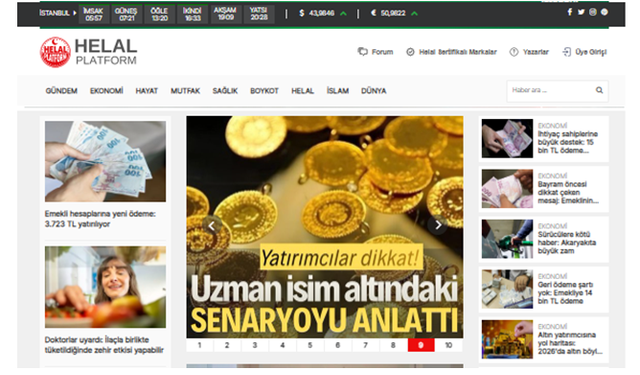This screenshot has height=375, width=640.
Task: Open 'Doktorlar uyardı' headline
Action: [x=104, y=345]
